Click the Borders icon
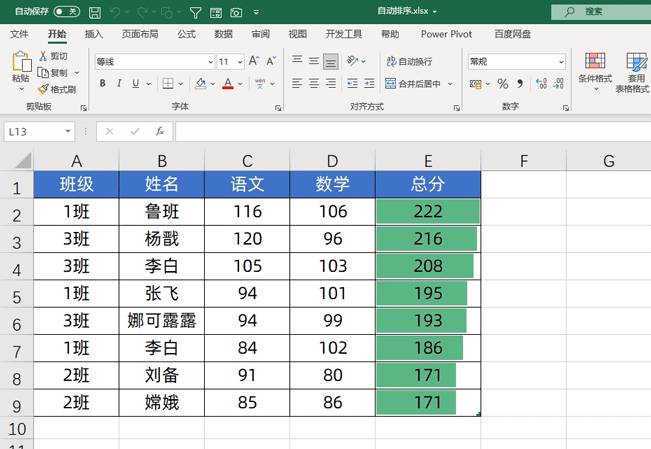651x449 pixels. [168, 83]
